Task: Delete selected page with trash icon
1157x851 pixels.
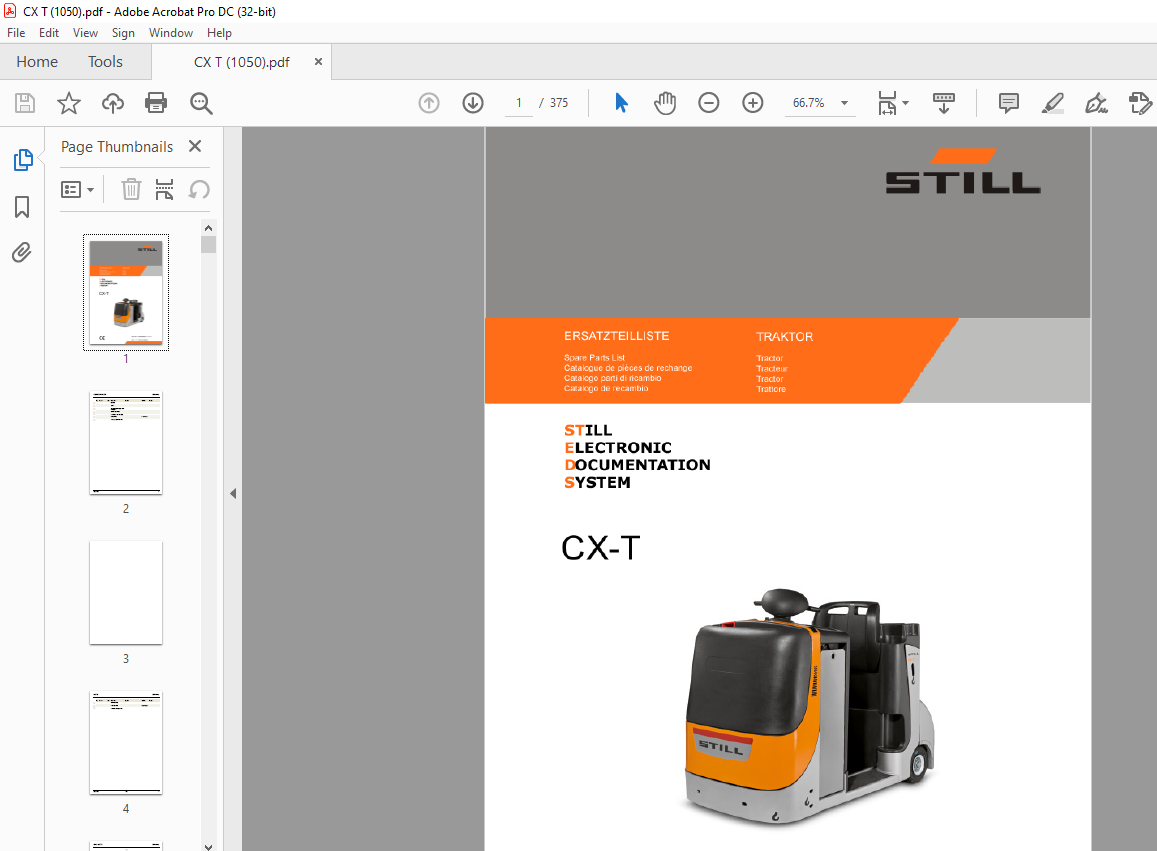Action: 131,190
